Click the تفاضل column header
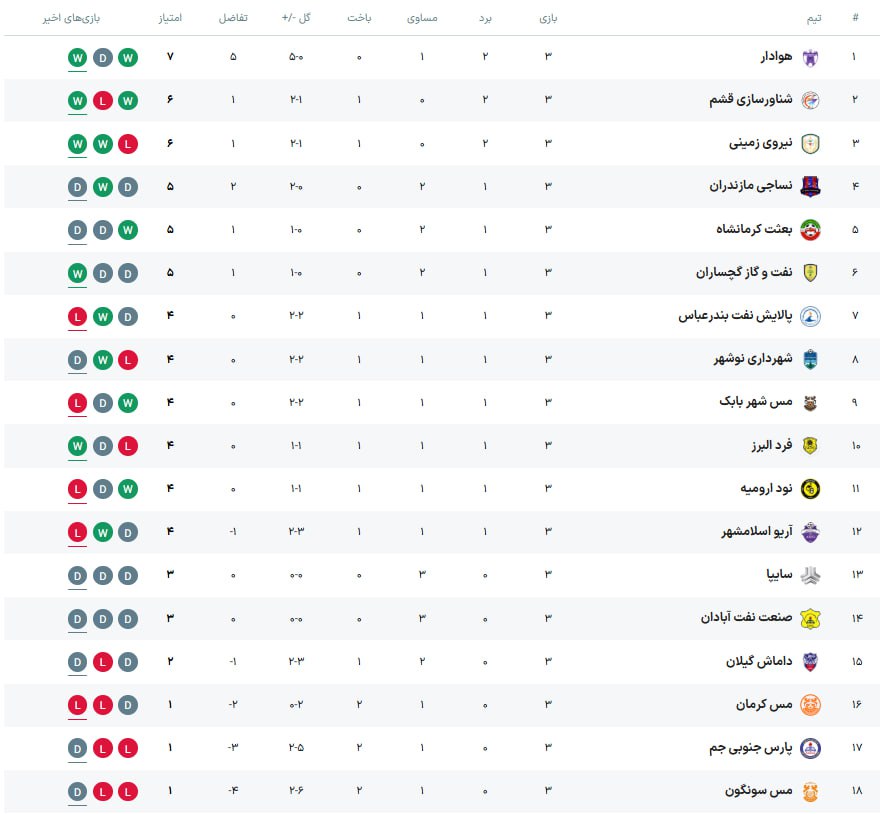This screenshot has height=814, width=884. [233, 18]
